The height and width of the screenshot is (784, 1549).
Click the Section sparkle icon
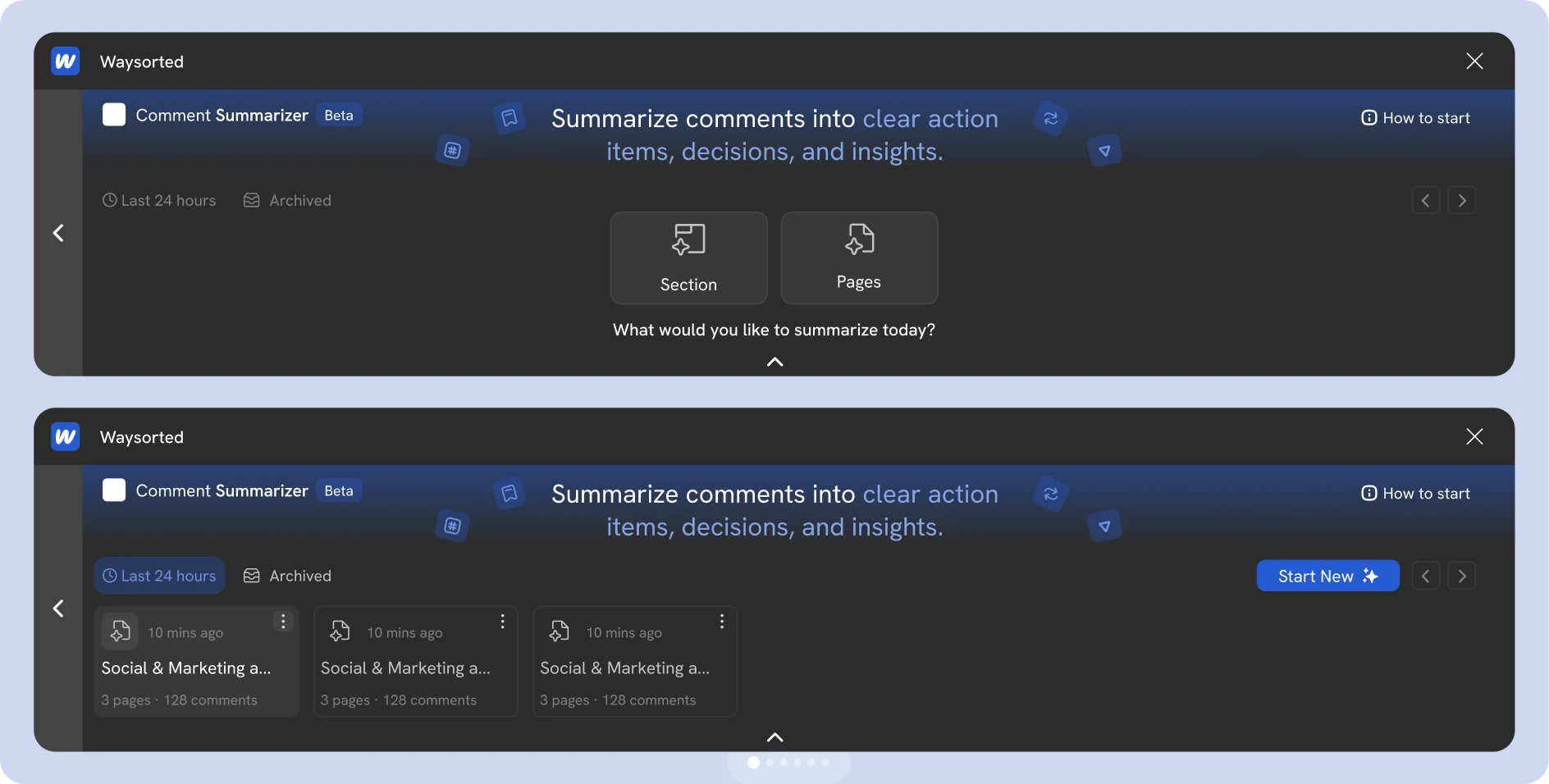point(688,239)
